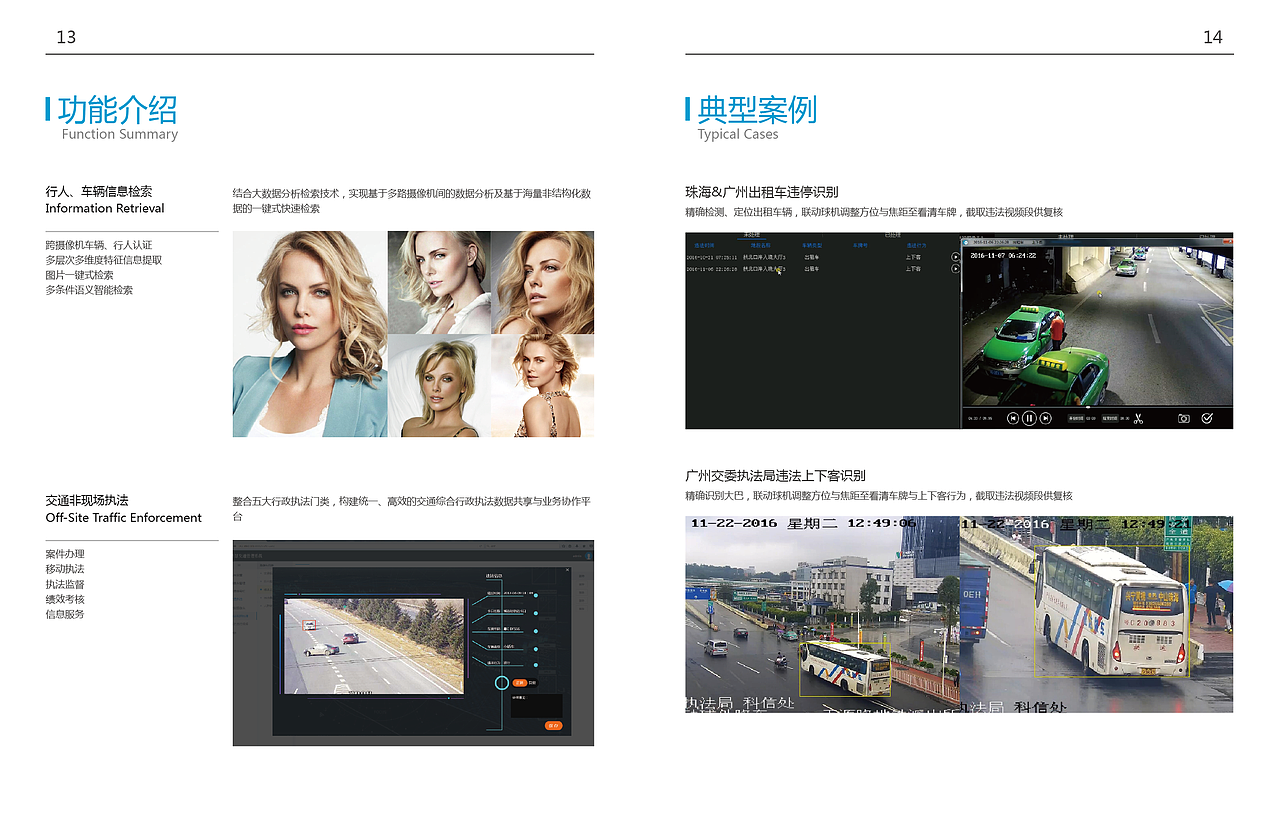Click the 图片一键式检索 list item
This screenshot has width=1280, height=823.
[79, 275]
